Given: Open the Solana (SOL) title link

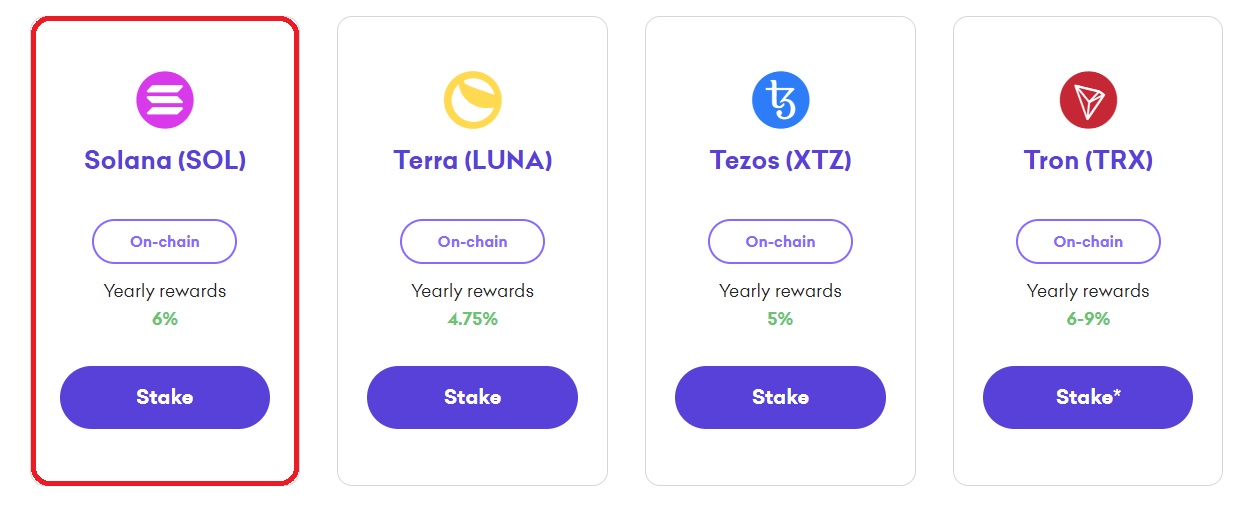Looking at the screenshot, I should 165,160.
